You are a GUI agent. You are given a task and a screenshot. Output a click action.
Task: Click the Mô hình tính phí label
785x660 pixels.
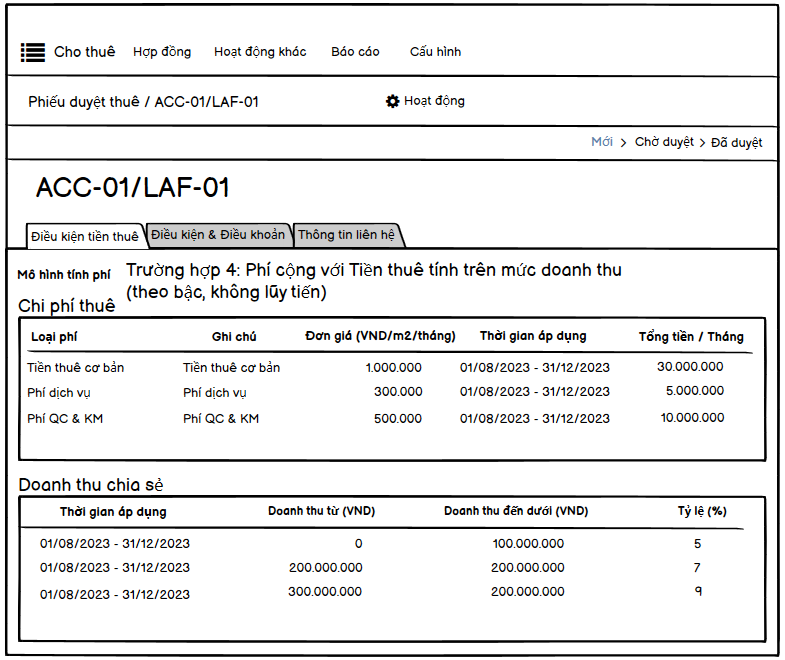(64, 275)
